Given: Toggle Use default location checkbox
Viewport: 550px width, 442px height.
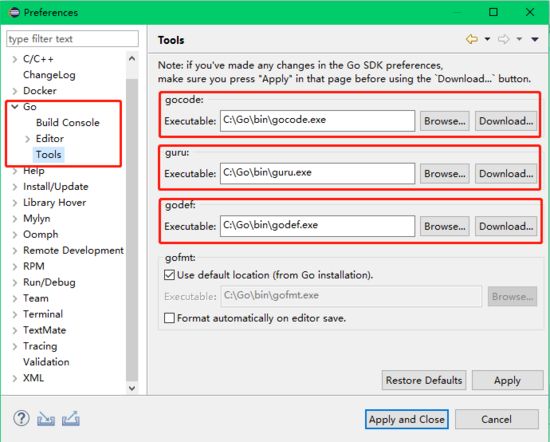Looking at the screenshot, I should [169, 275].
